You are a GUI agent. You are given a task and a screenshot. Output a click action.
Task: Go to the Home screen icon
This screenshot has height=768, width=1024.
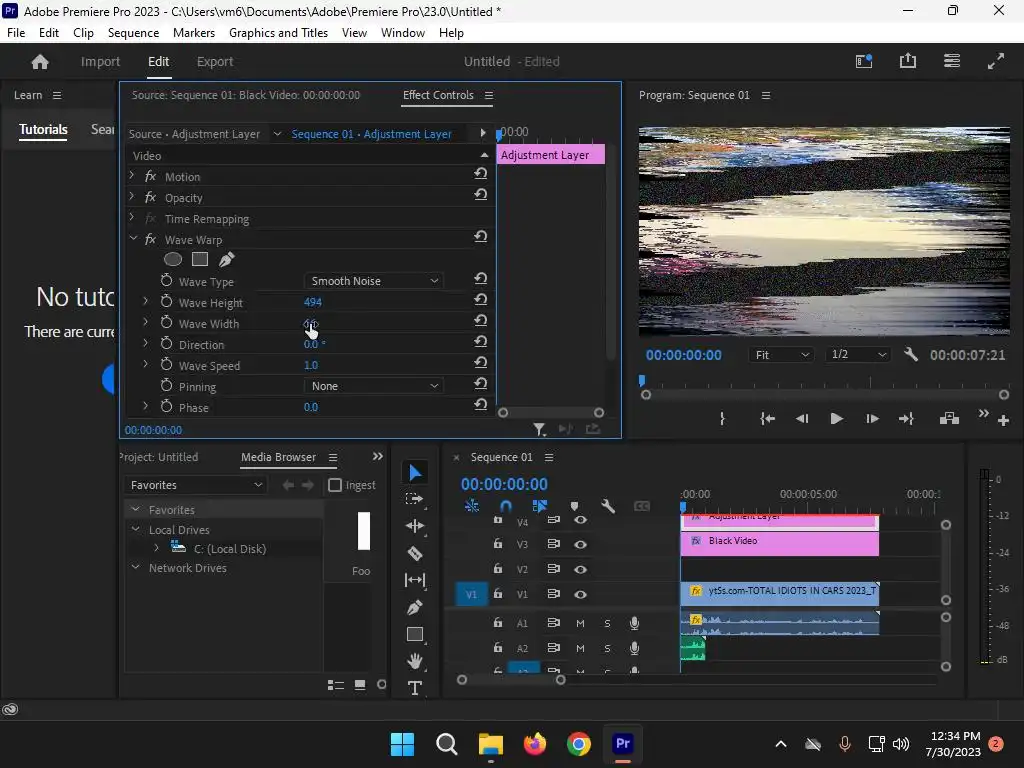40,61
